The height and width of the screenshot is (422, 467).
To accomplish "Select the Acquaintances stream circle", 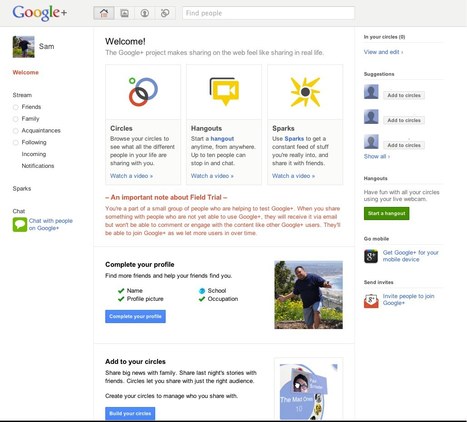I will pyautogui.click(x=41, y=130).
